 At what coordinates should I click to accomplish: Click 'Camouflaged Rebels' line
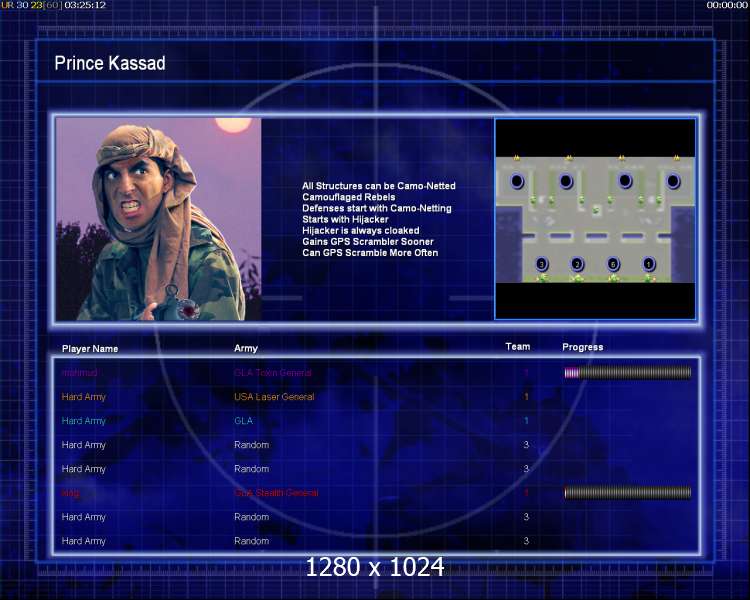coord(349,197)
